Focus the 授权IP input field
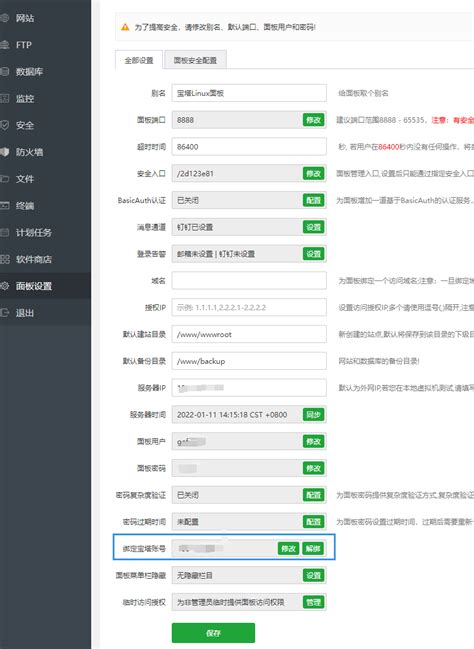 (x=249, y=308)
